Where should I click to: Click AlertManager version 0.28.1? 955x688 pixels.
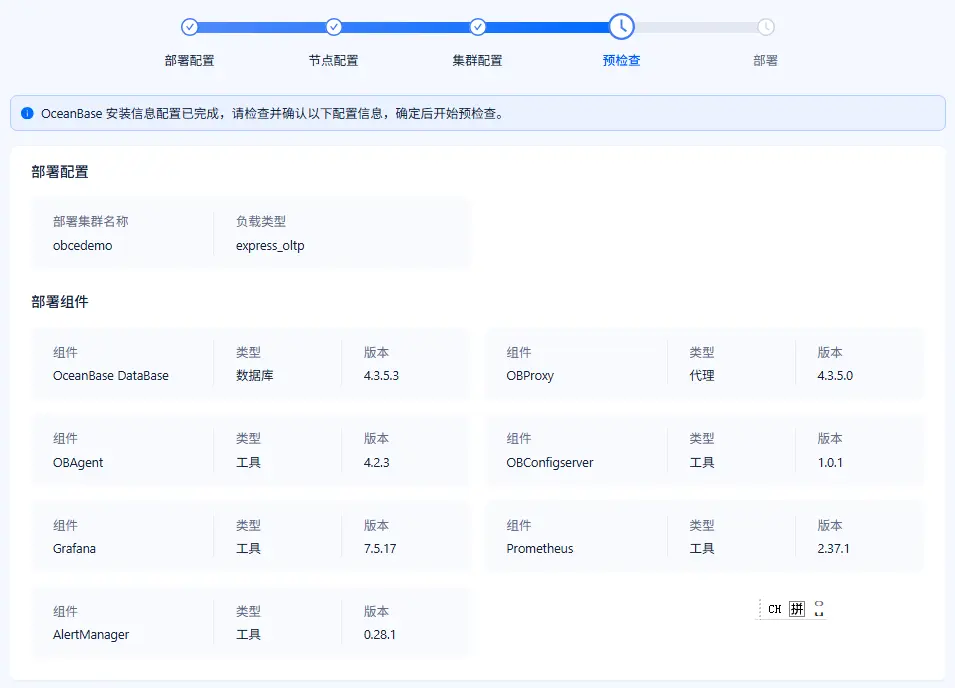[x=379, y=634]
